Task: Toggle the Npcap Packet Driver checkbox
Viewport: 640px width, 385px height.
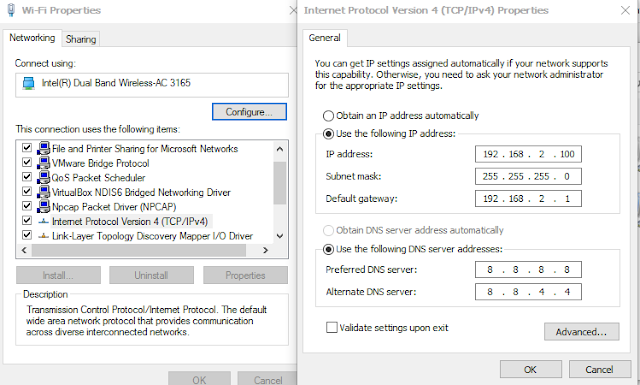Action: (27, 206)
